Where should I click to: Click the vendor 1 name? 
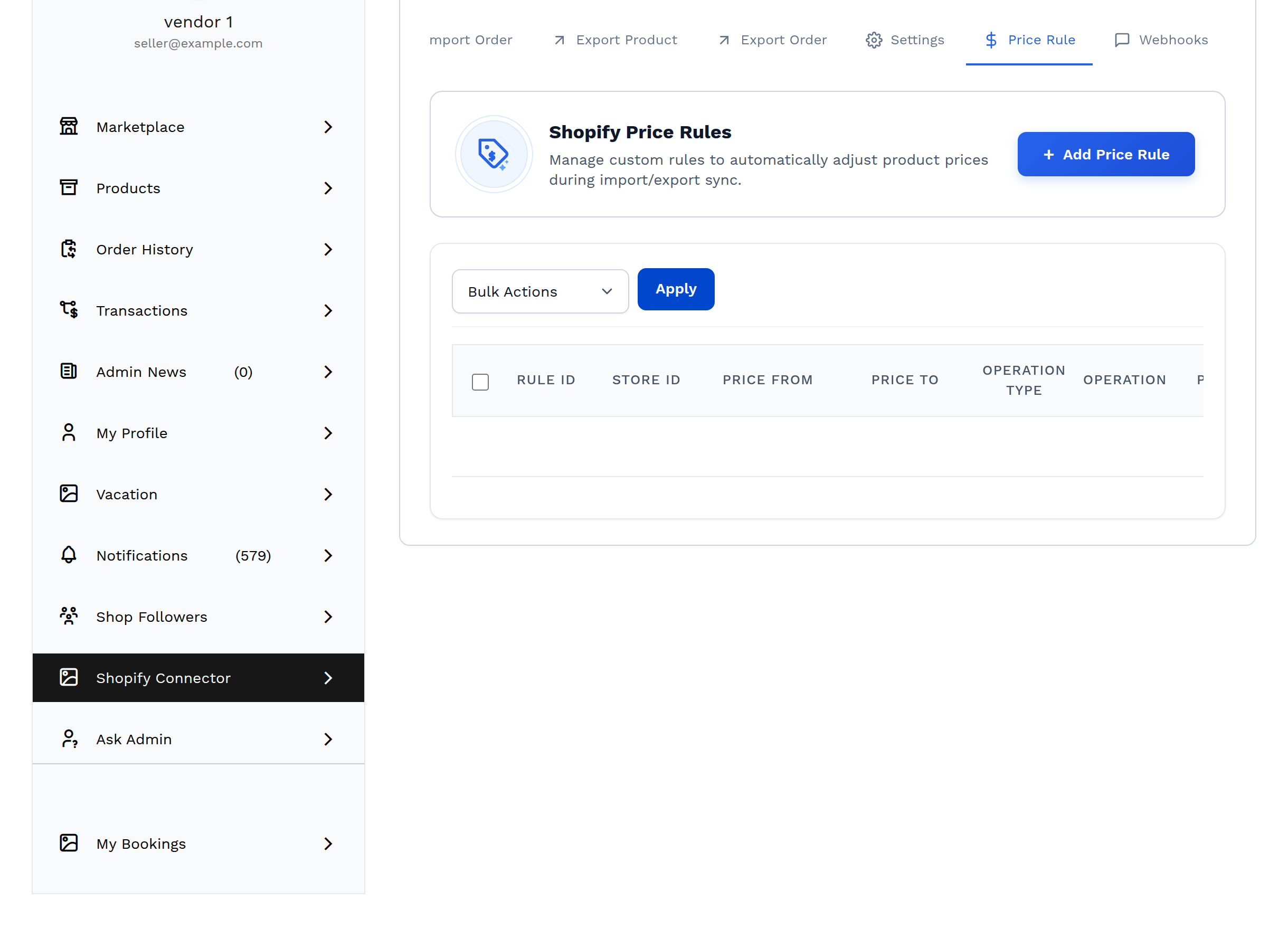coord(199,22)
